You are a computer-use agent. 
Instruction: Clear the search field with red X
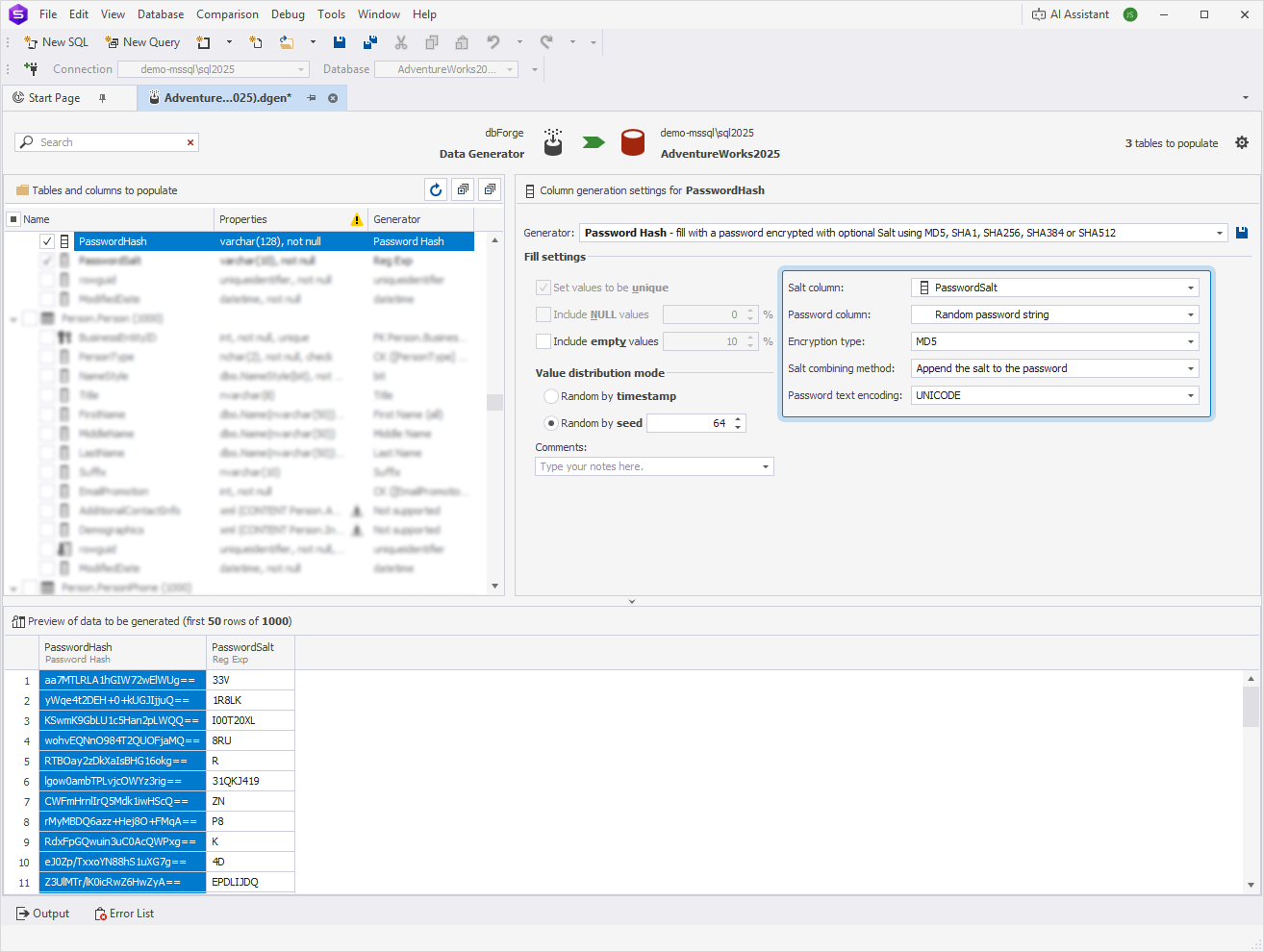190,142
